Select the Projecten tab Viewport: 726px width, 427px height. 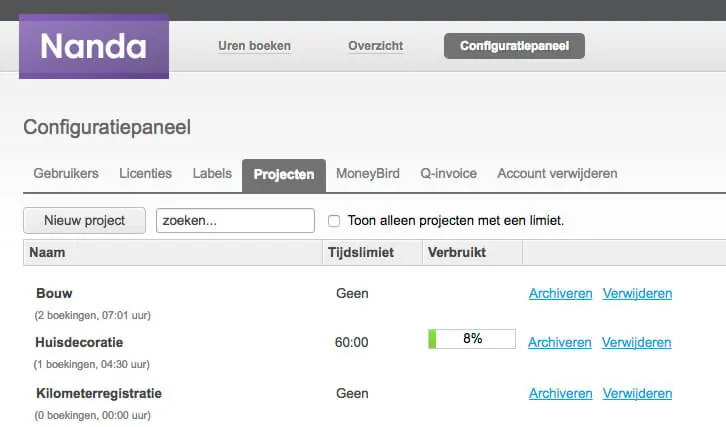click(x=284, y=175)
